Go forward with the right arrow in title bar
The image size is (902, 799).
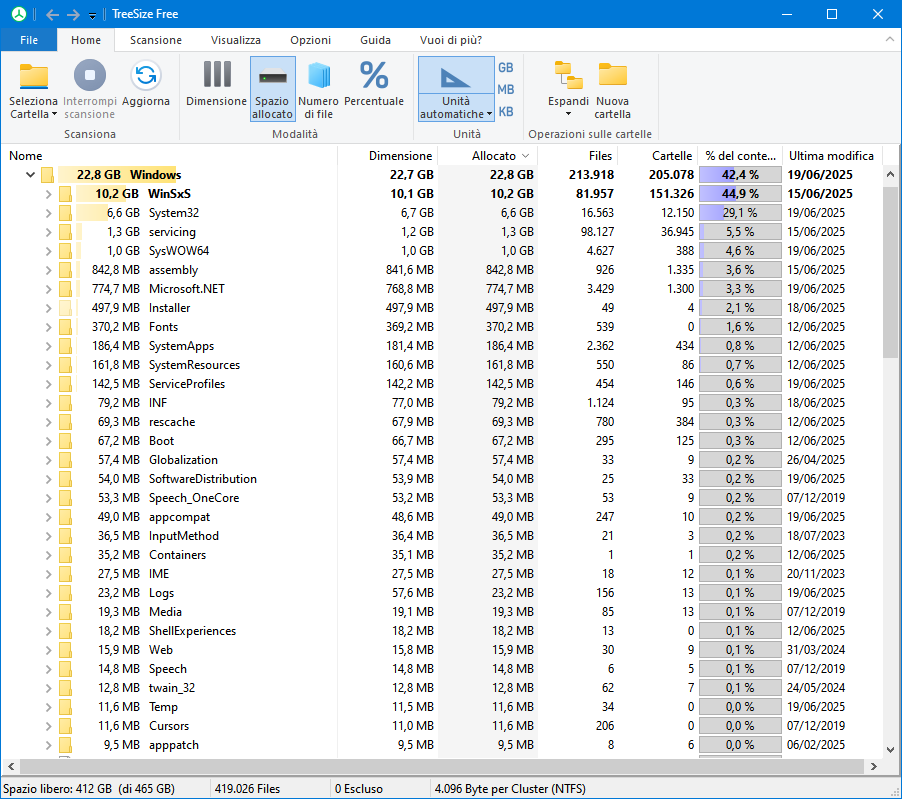click(x=73, y=14)
